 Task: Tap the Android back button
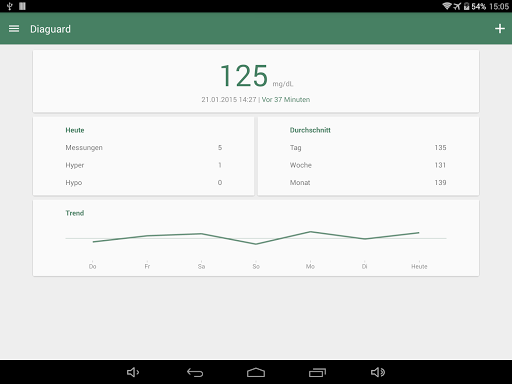click(195, 372)
